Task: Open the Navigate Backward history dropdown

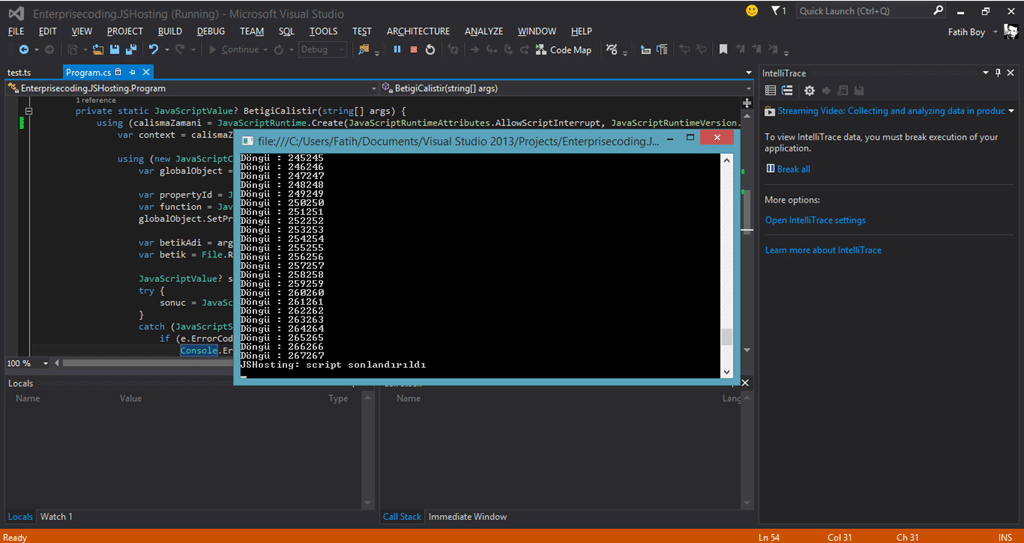Action: pyautogui.click(x=37, y=50)
